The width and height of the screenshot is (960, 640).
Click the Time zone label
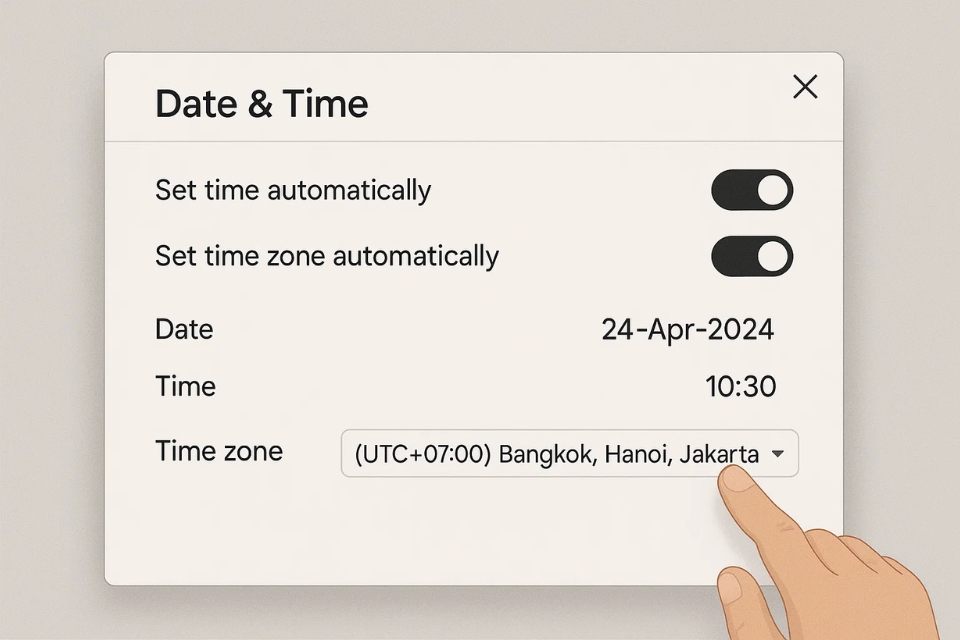pos(219,451)
